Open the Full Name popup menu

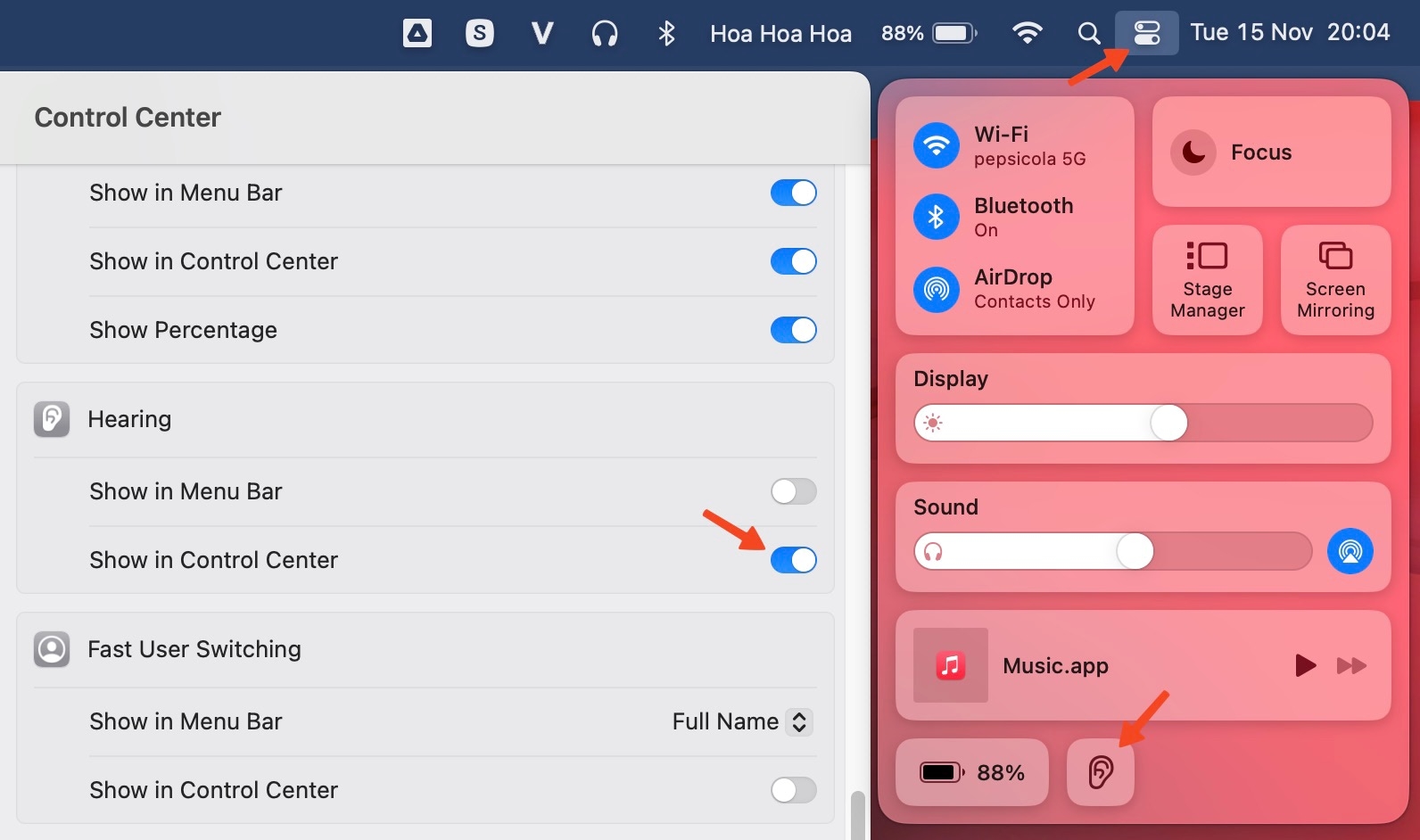742,721
